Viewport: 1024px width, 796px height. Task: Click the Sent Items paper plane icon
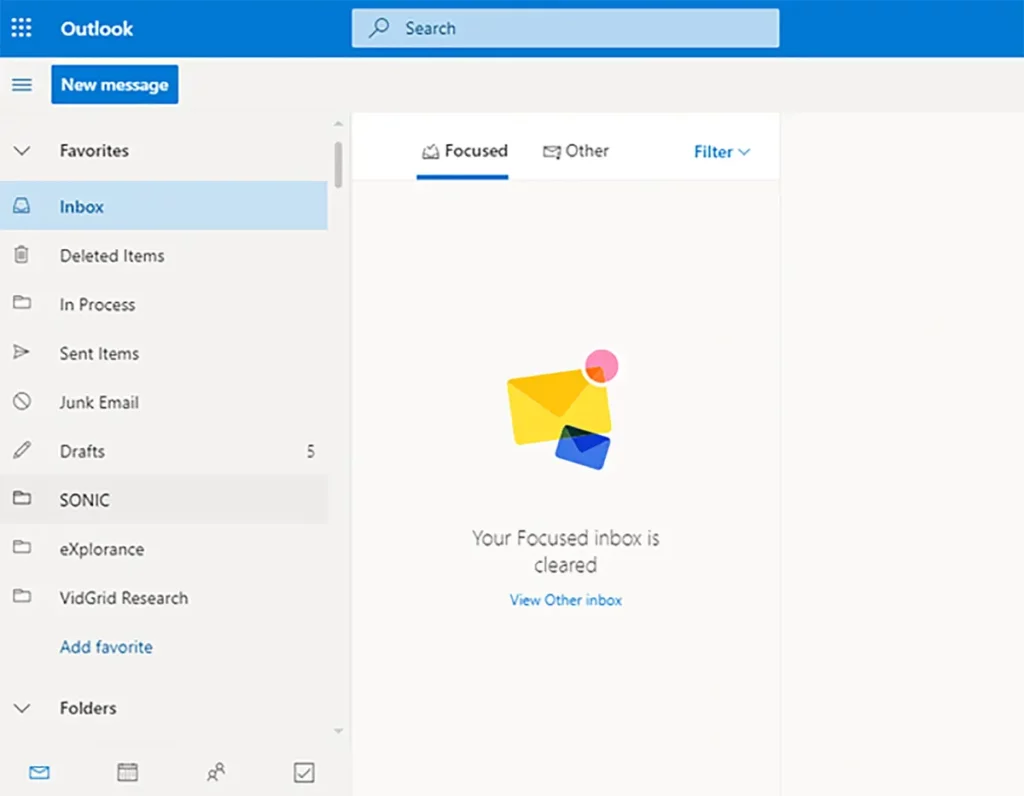(x=22, y=354)
